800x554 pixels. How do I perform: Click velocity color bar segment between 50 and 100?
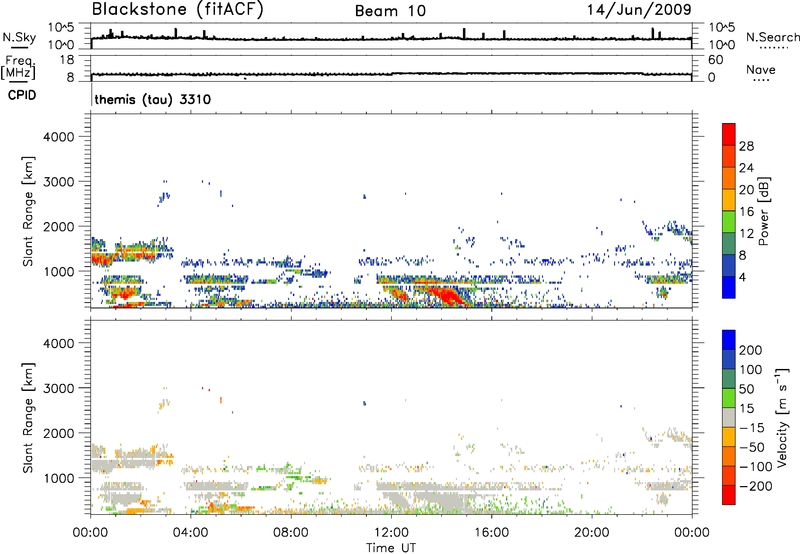[x=729, y=378]
